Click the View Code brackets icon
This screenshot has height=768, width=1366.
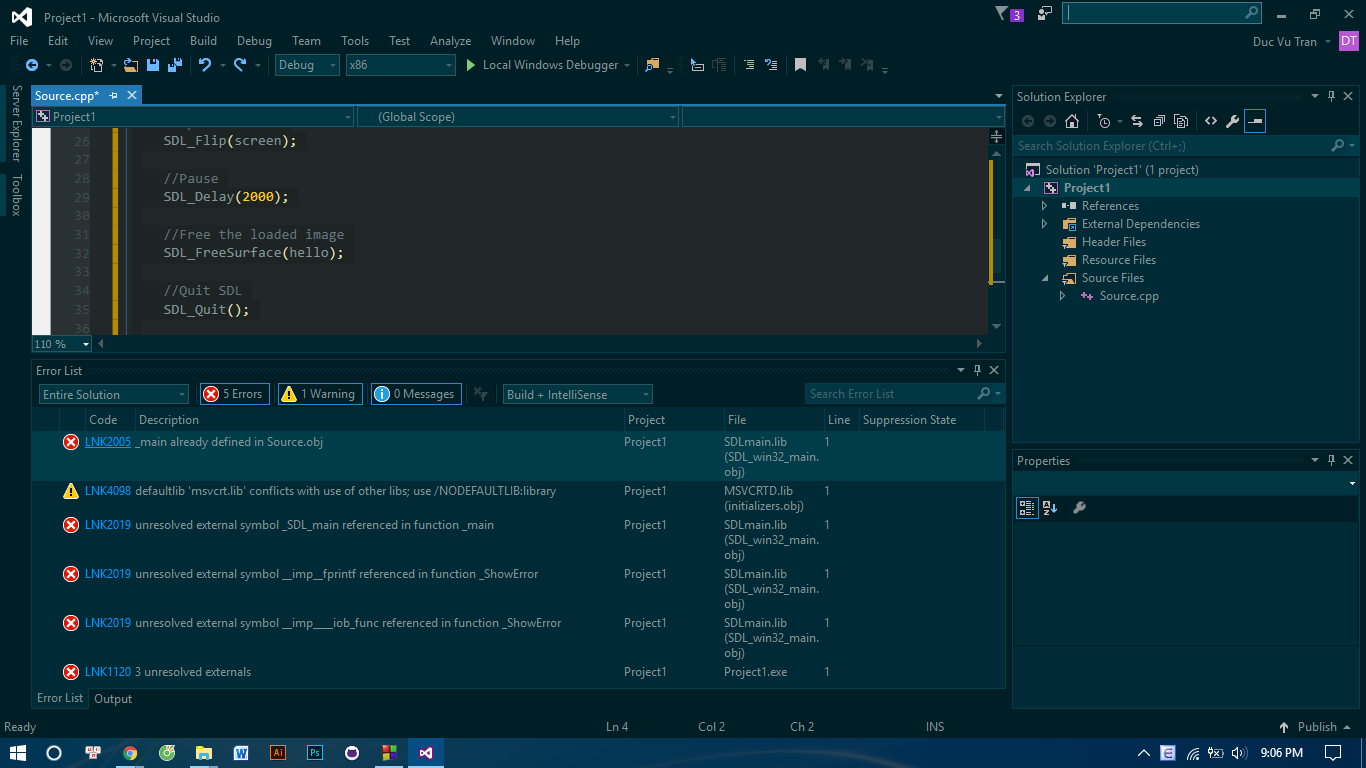(x=1210, y=121)
